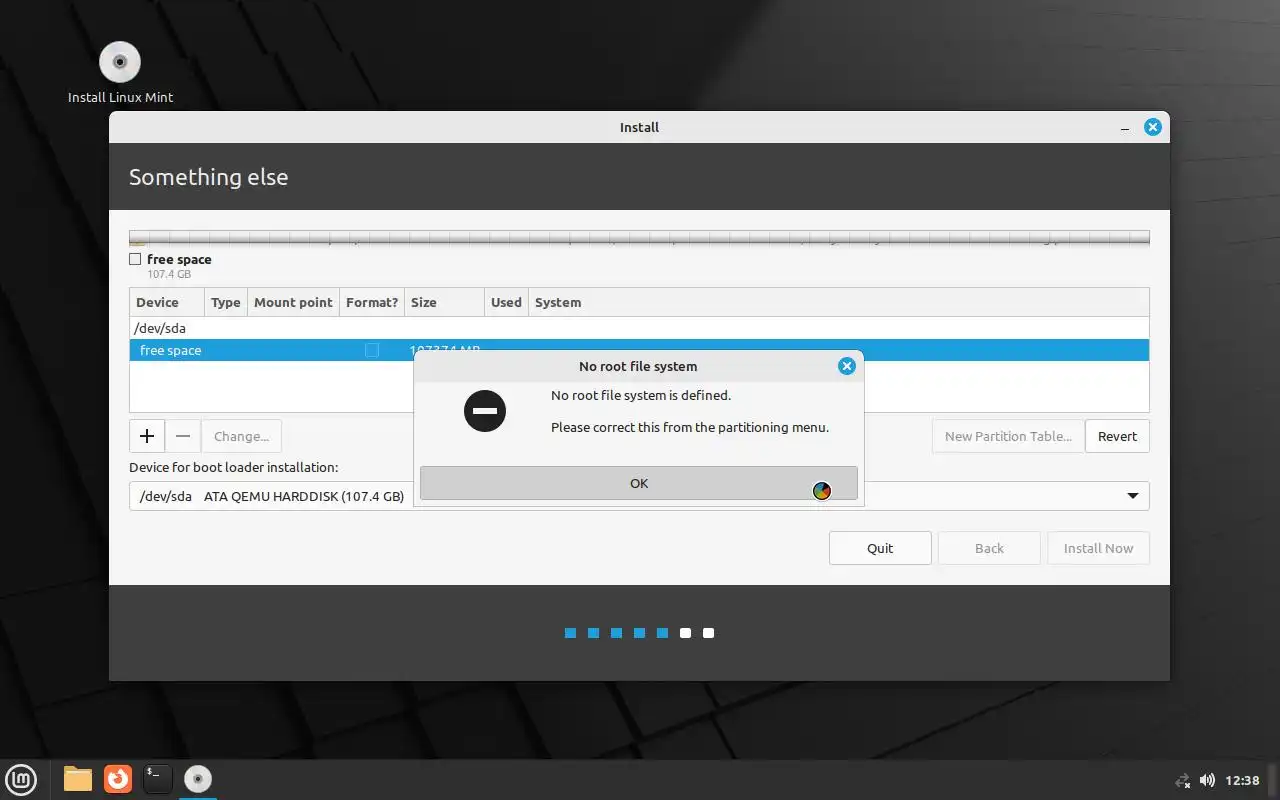Close the Install window

(x=1153, y=127)
